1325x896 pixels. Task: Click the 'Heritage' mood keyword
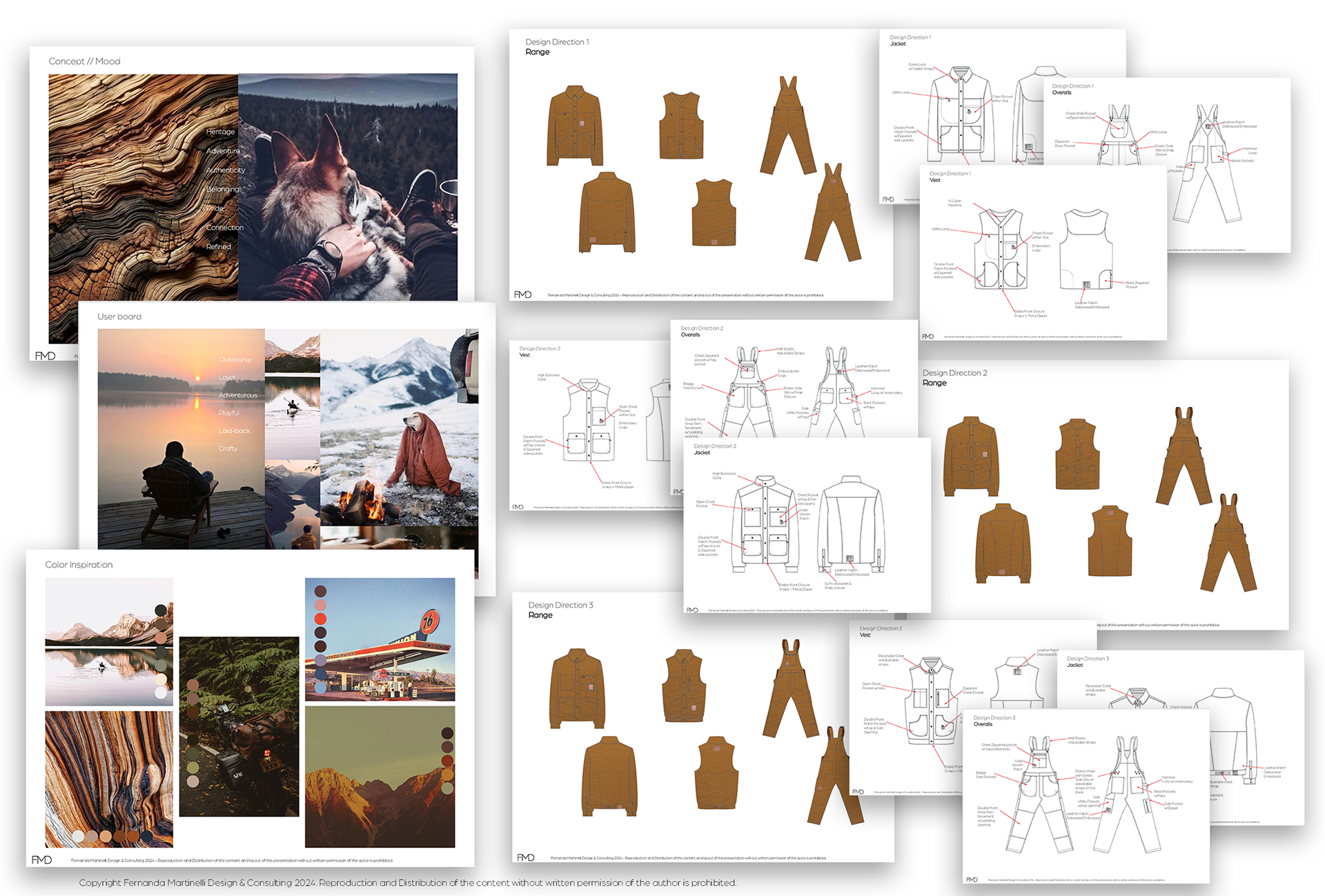pos(220,132)
